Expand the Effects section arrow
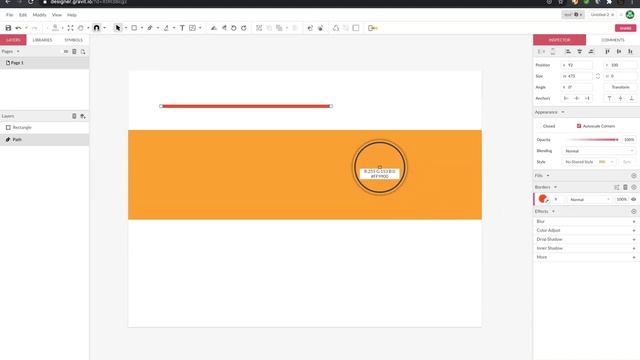 (x=553, y=212)
